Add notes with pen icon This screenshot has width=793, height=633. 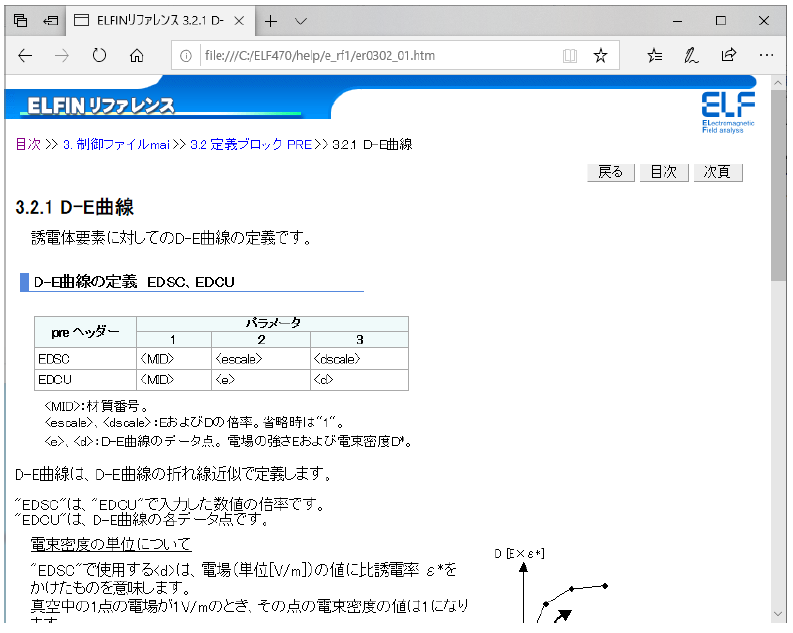point(691,55)
